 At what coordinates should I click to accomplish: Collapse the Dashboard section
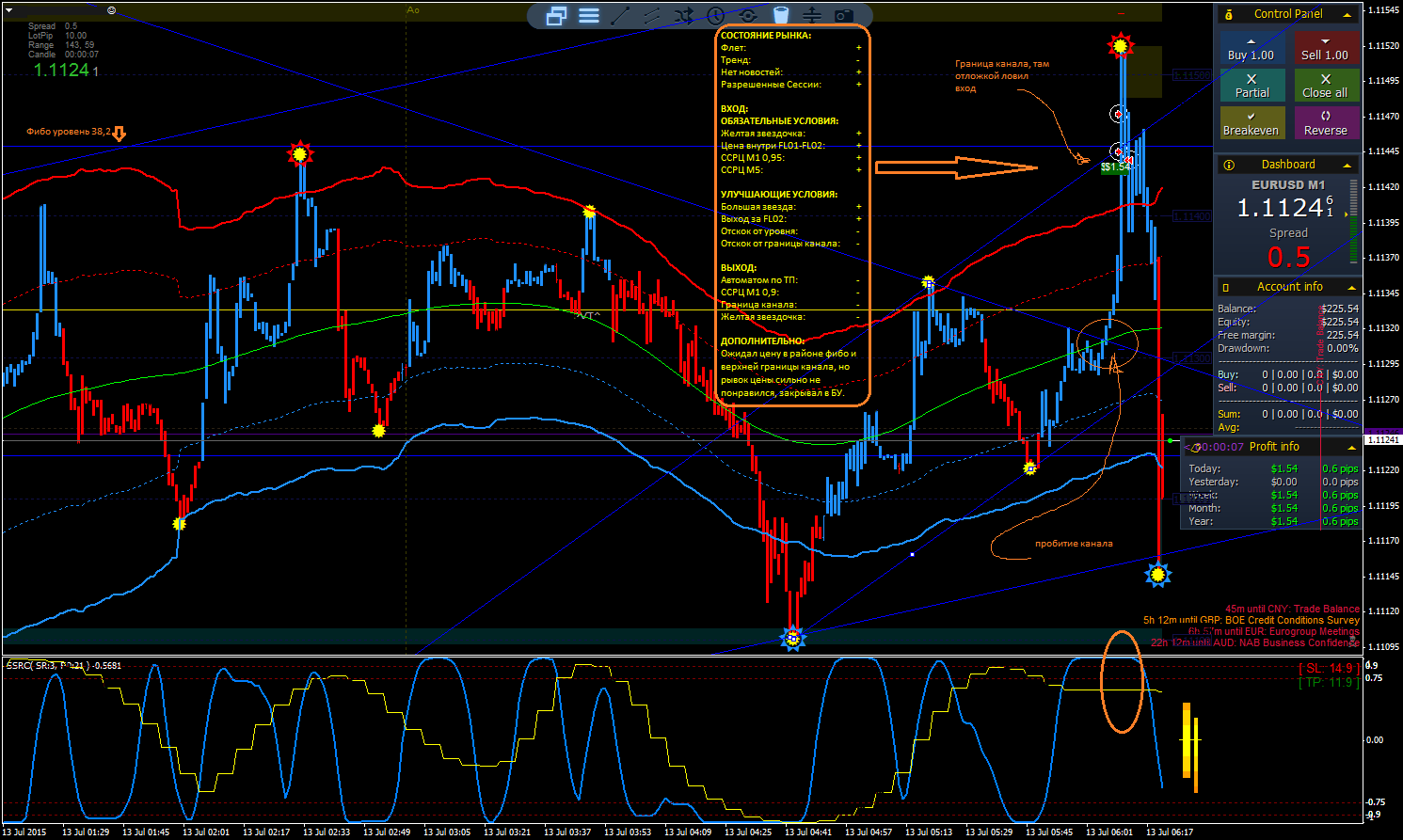1347,166
